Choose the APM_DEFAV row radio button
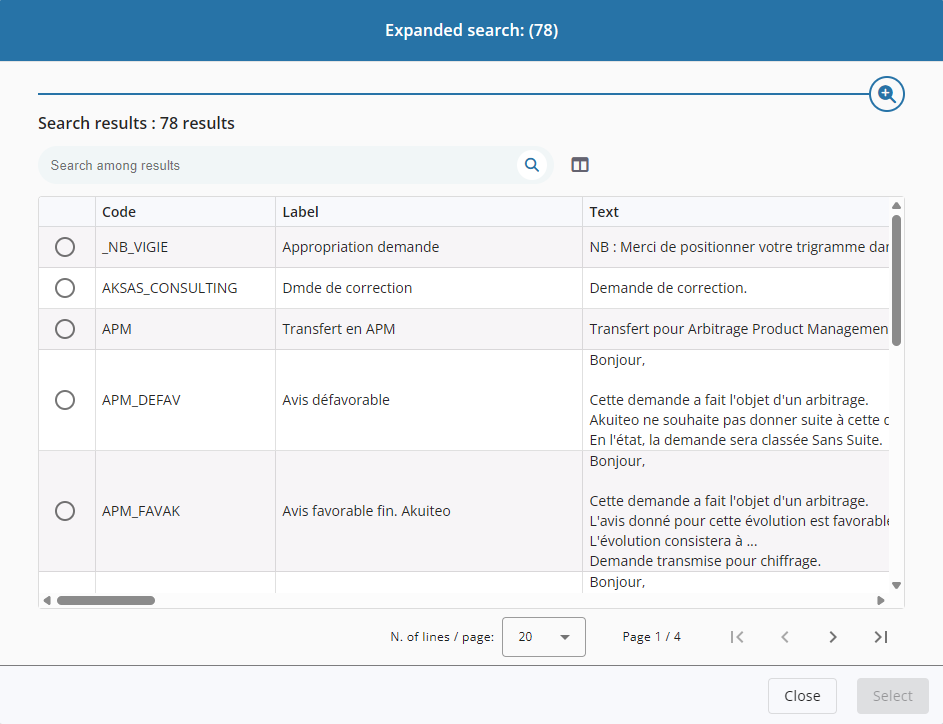 (x=65, y=400)
